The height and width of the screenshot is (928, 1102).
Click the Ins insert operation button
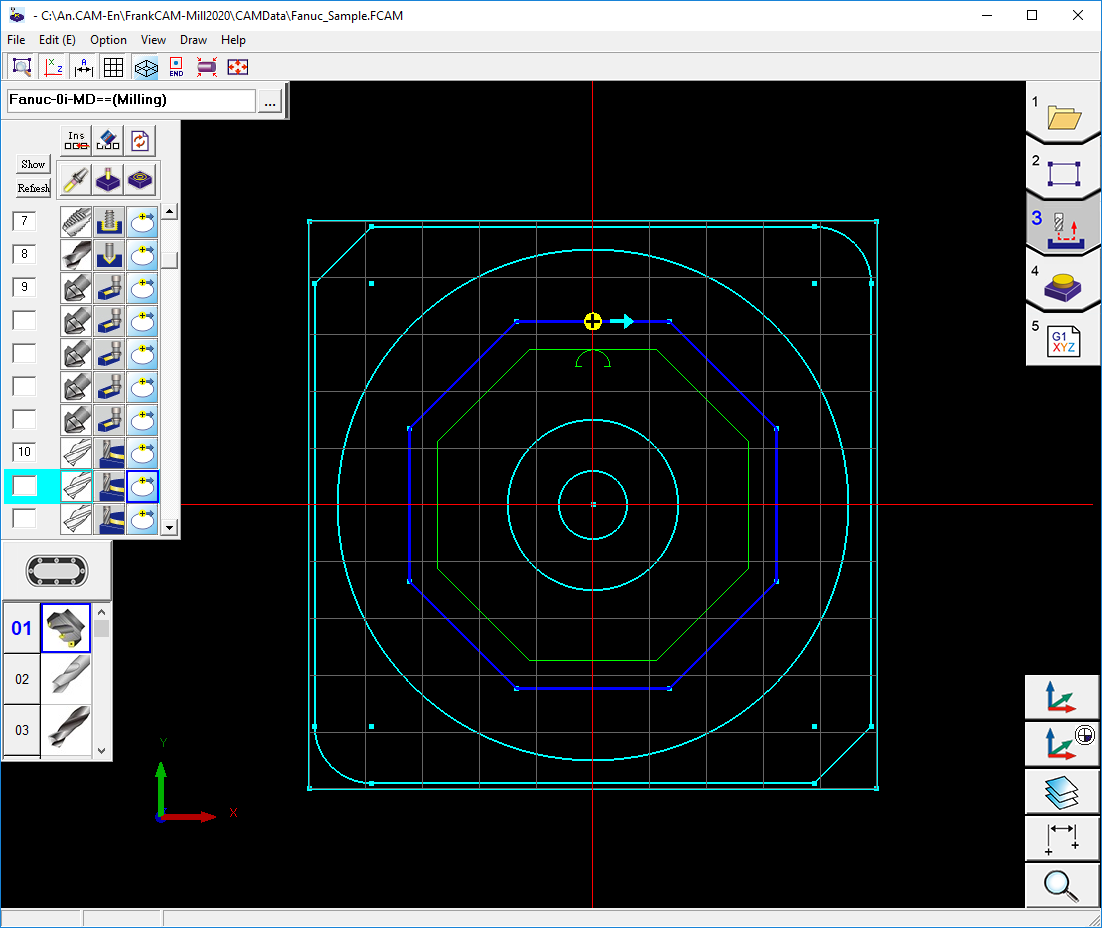[x=76, y=141]
